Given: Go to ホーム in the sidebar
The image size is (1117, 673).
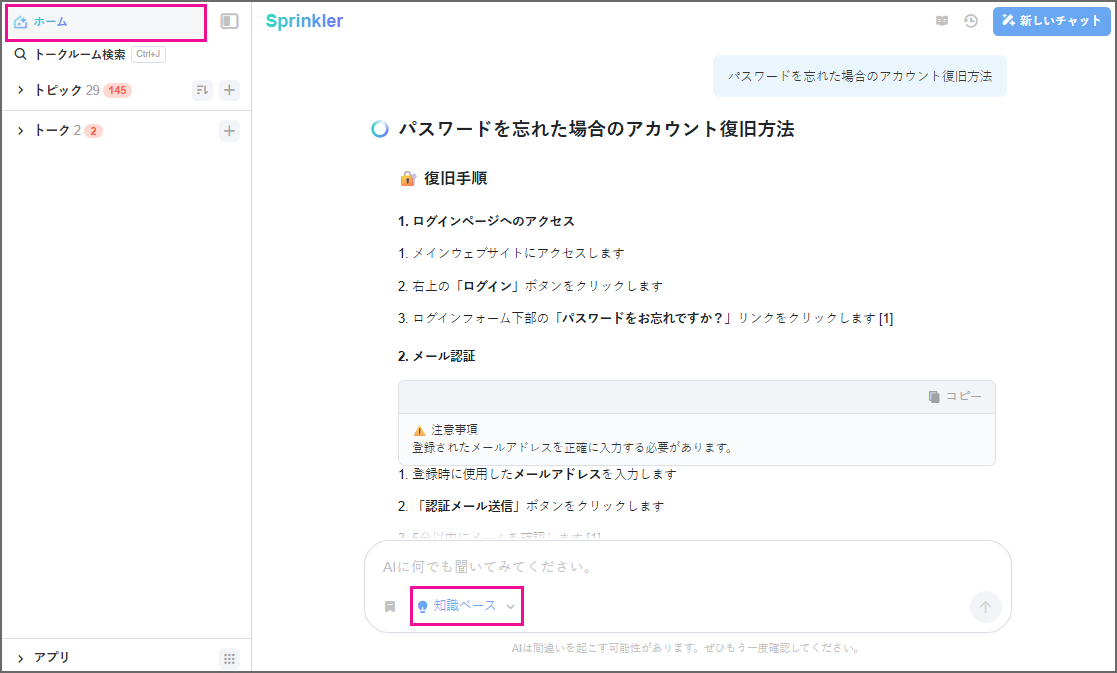Looking at the screenshot, I should [50, 22].
